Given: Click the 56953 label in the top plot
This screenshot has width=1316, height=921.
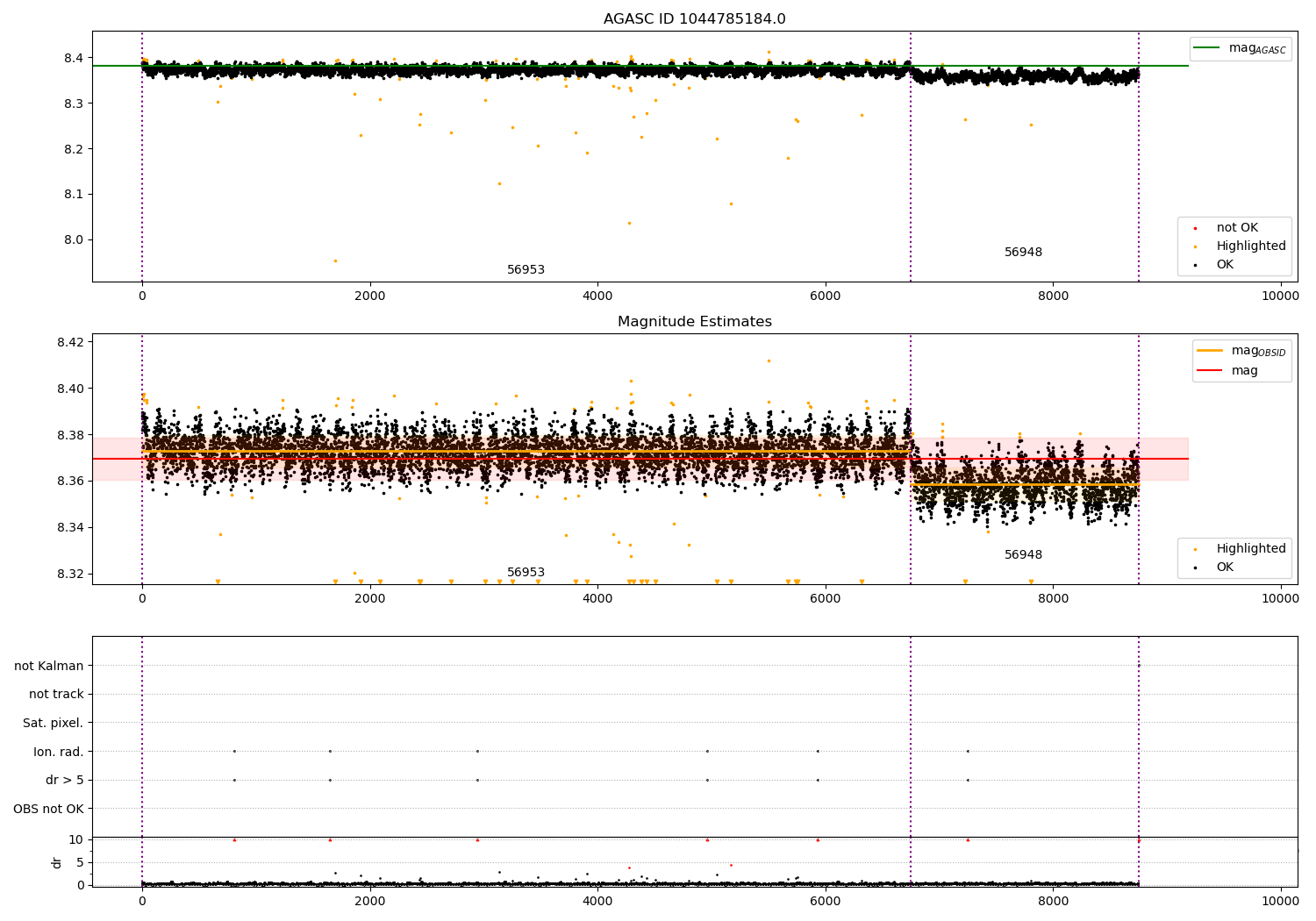Looking at the screenshot, I should [526, 270].
